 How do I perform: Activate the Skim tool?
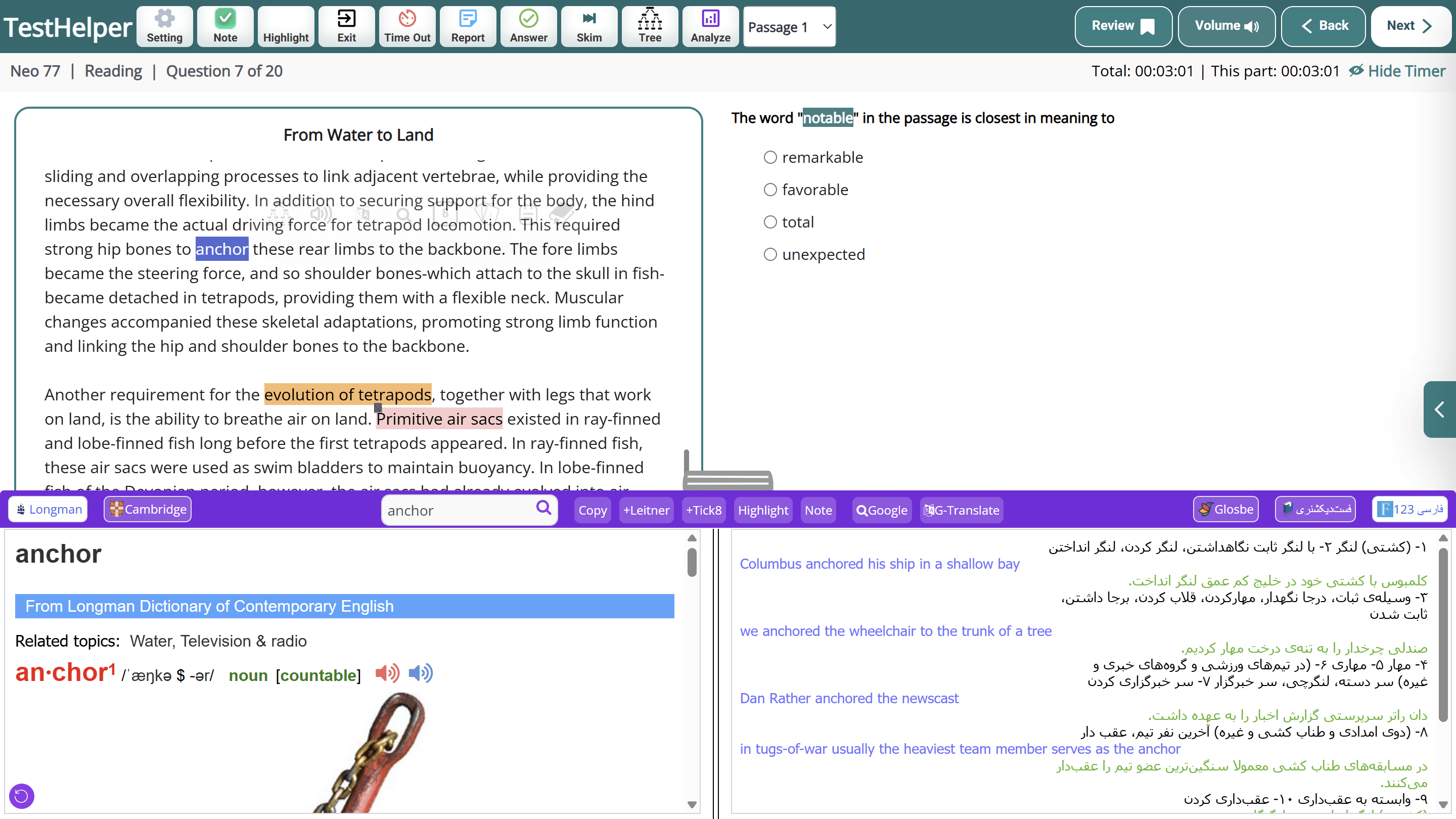click(589, 26)
